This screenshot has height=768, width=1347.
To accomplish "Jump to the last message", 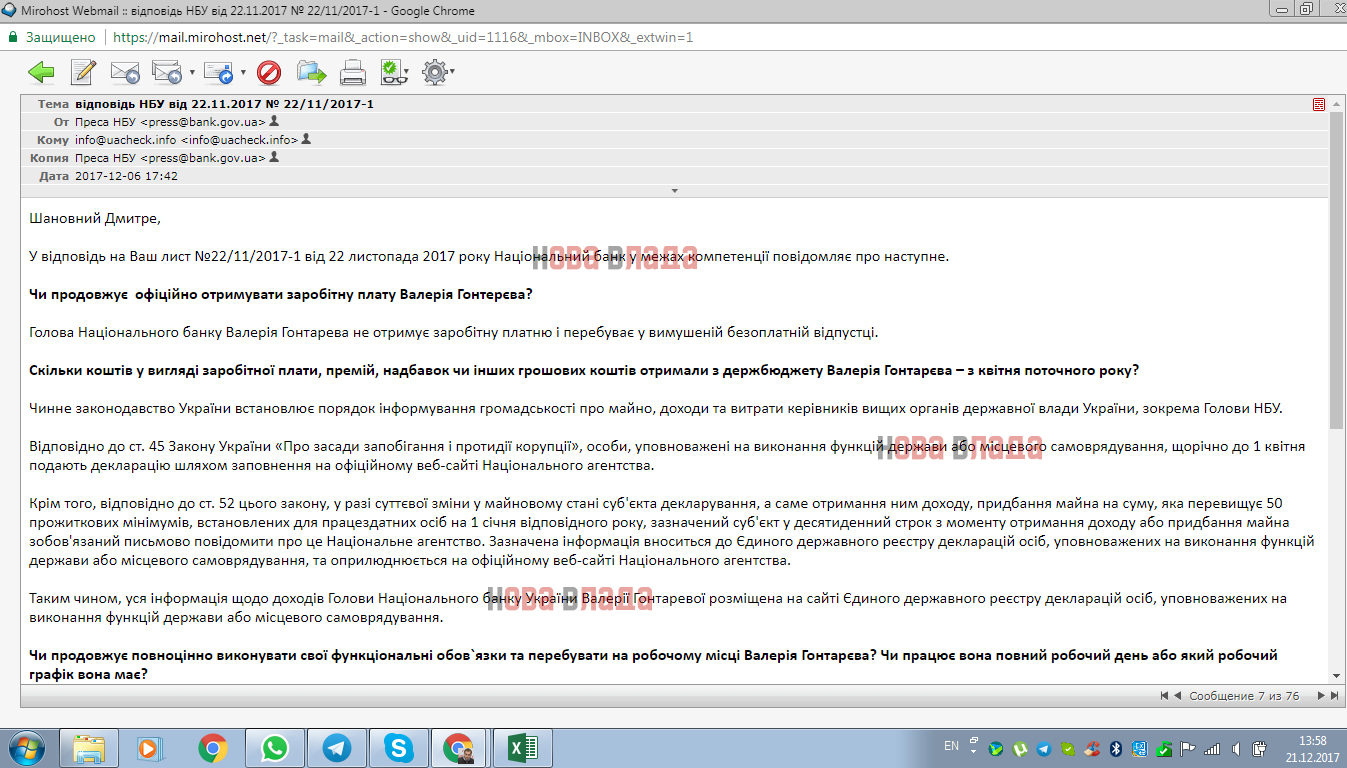I will point(1334,695).
